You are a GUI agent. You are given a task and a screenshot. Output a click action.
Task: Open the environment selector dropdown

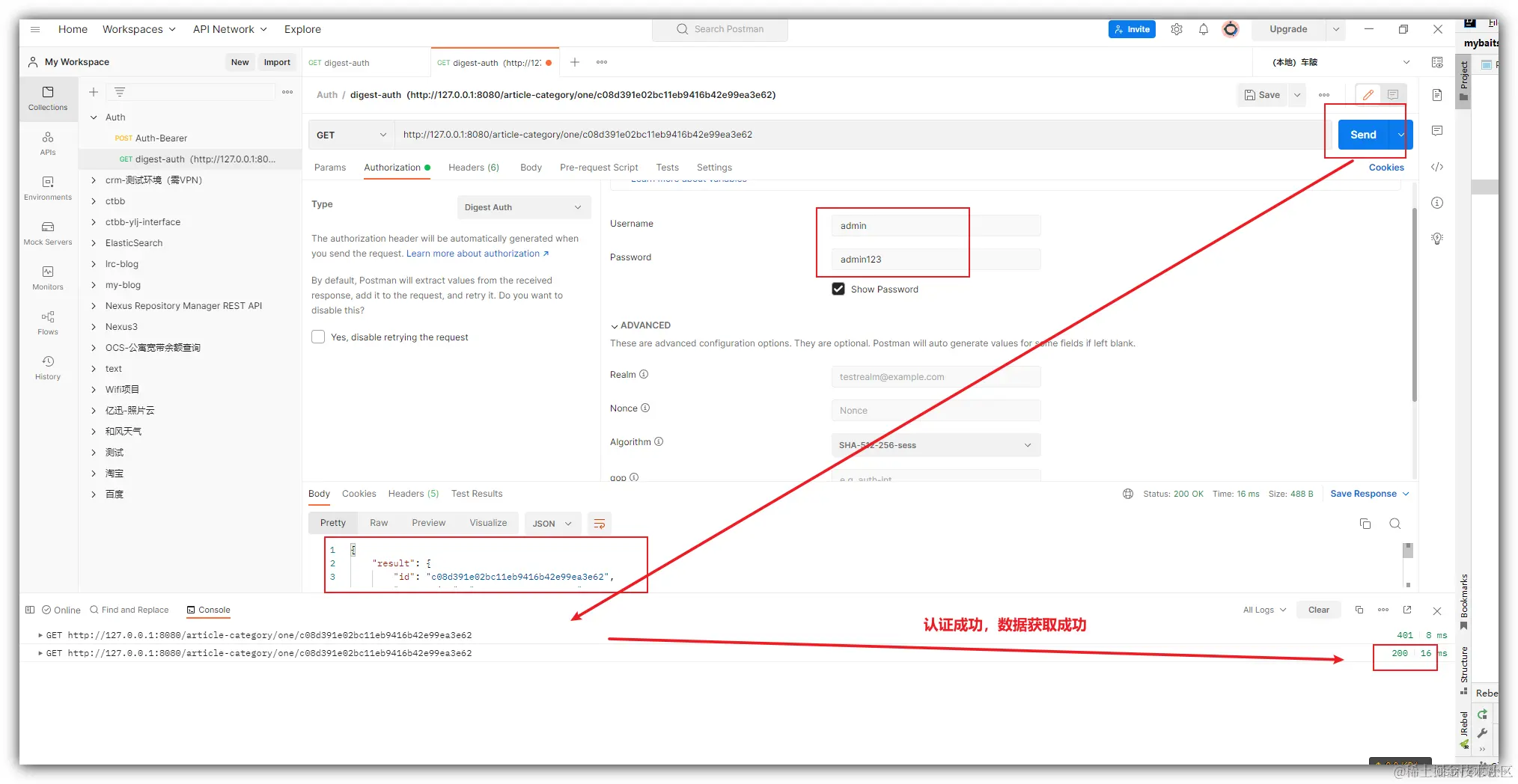point(1340,62)
